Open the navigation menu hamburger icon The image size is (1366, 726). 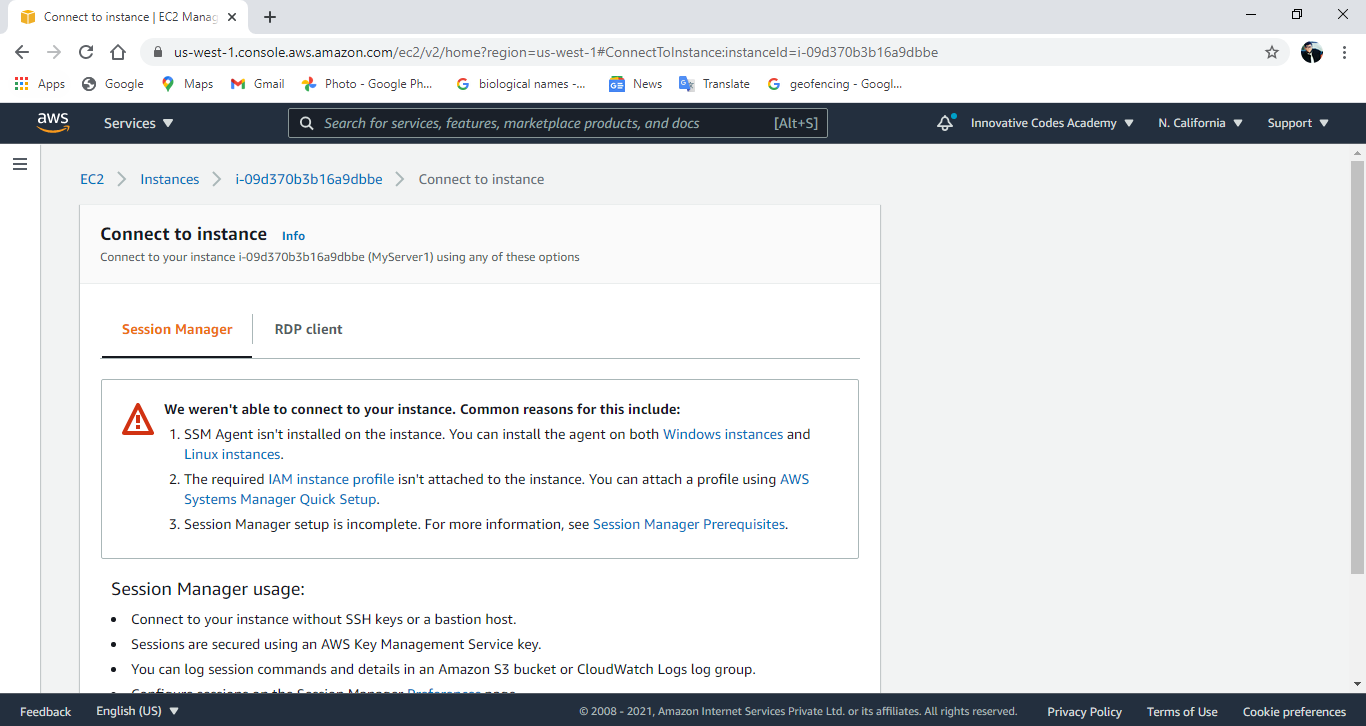[x=20, y=163]
